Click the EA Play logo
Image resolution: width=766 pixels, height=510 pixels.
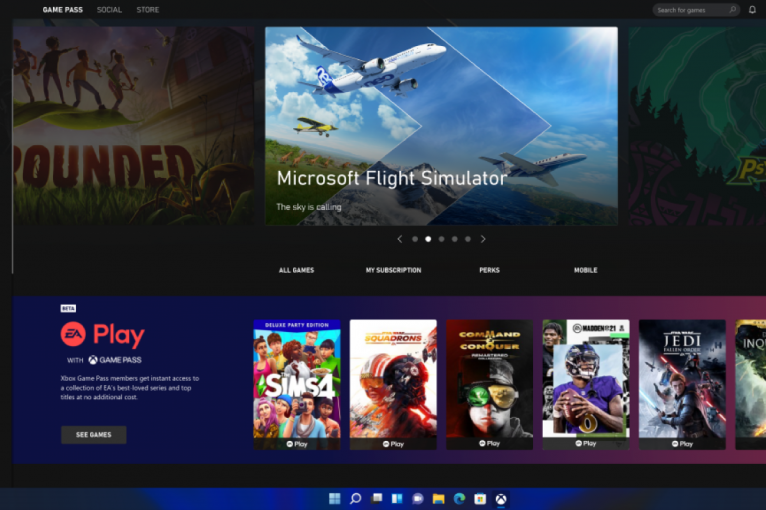tap(103, 335)
